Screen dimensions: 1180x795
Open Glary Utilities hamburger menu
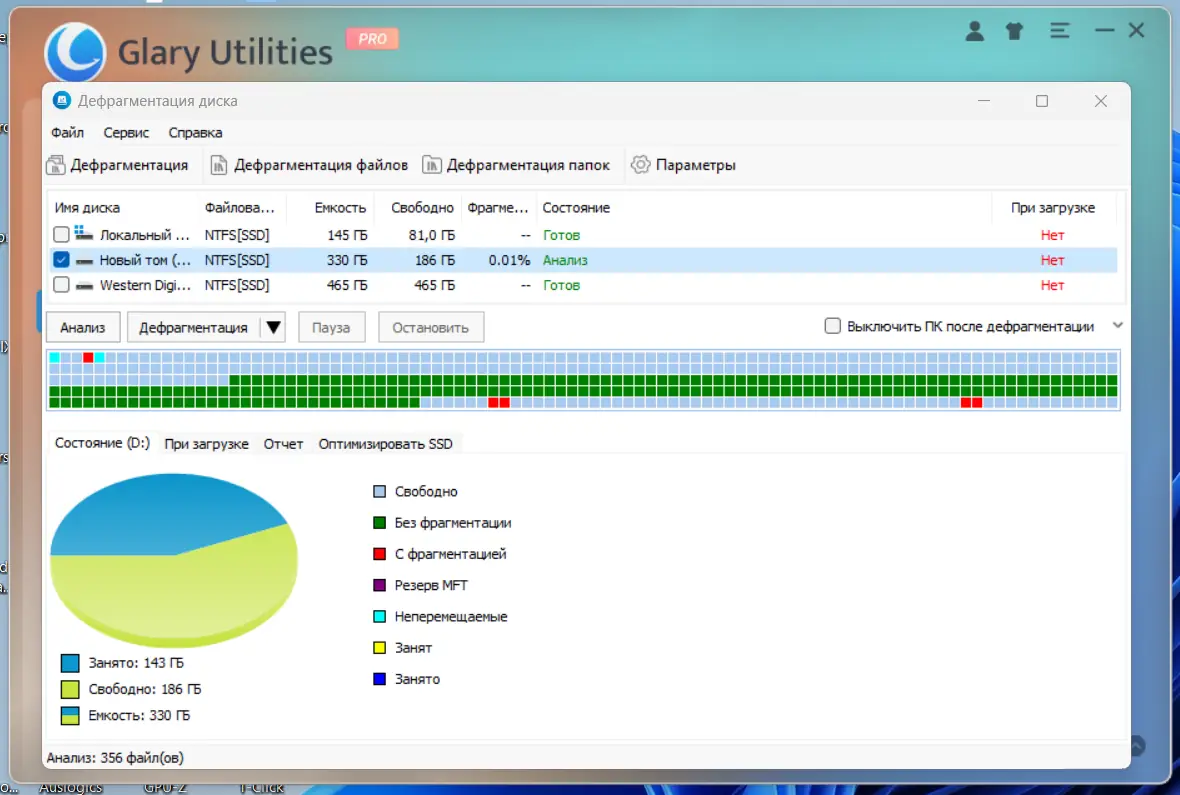[1060, 31]
